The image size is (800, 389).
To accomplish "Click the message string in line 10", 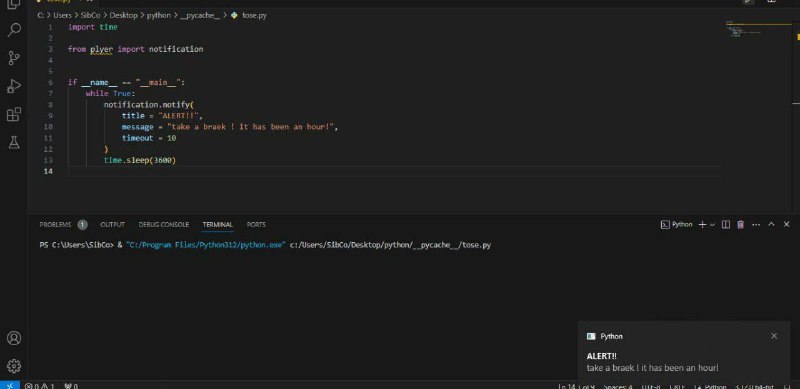I will (x=252, y=127).
